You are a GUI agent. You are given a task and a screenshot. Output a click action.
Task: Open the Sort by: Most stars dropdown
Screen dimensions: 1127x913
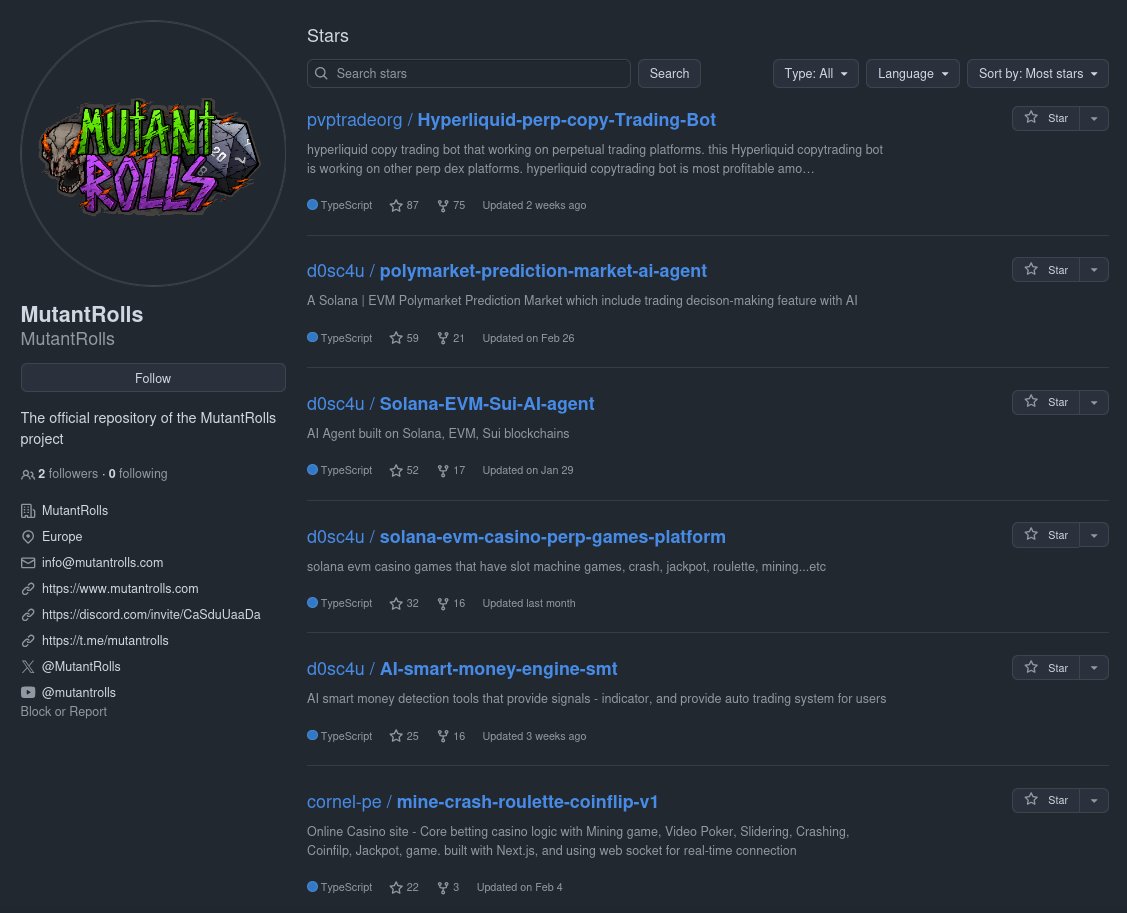coord(1038,73)
